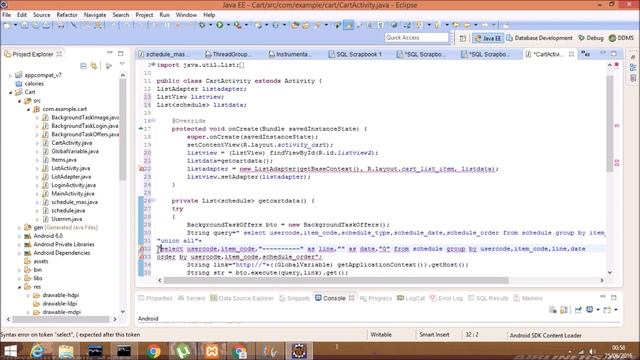Open XAMPP from the taskbar
Image resolution: width=640 pixels, height=360 pixels.
pos(212,351)
